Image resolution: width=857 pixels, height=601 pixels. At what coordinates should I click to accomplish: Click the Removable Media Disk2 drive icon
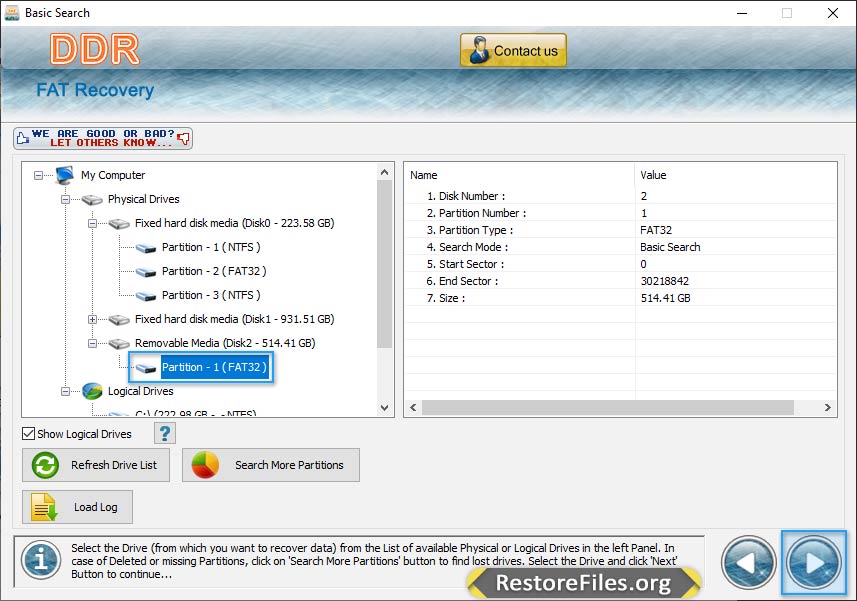coord(119,344)
